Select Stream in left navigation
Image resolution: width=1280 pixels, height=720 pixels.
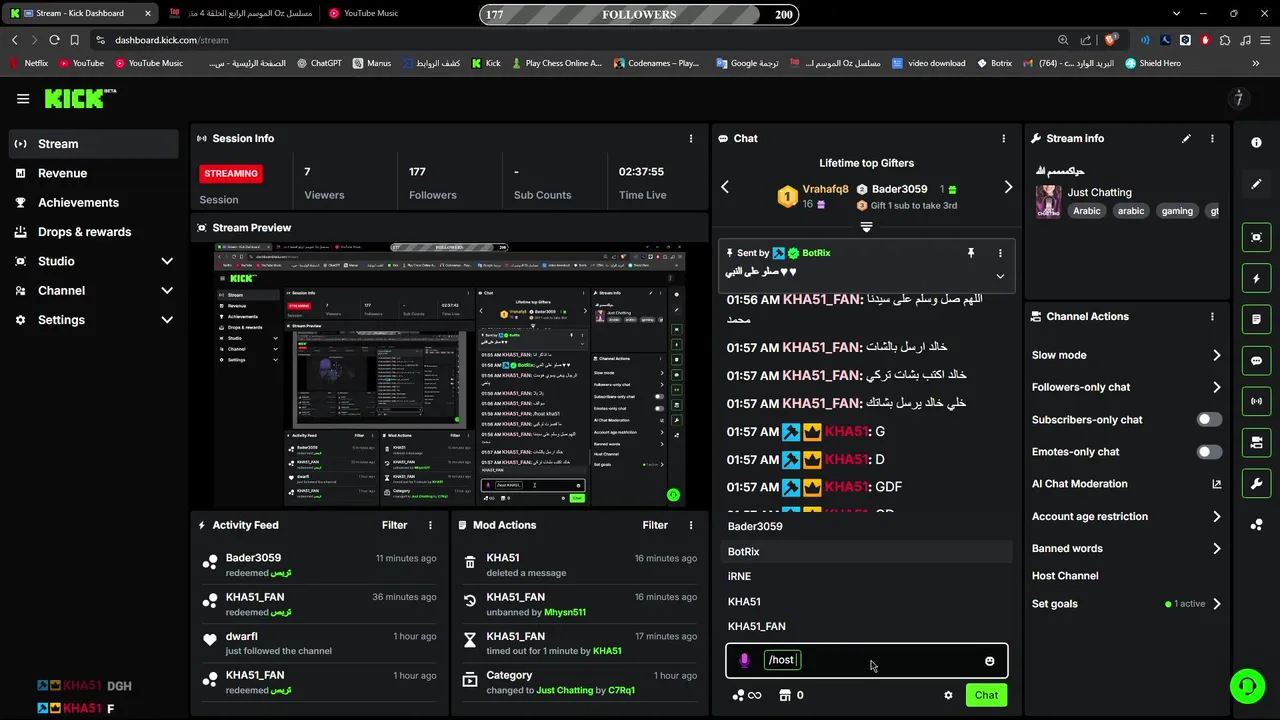[x=95, y=144]
